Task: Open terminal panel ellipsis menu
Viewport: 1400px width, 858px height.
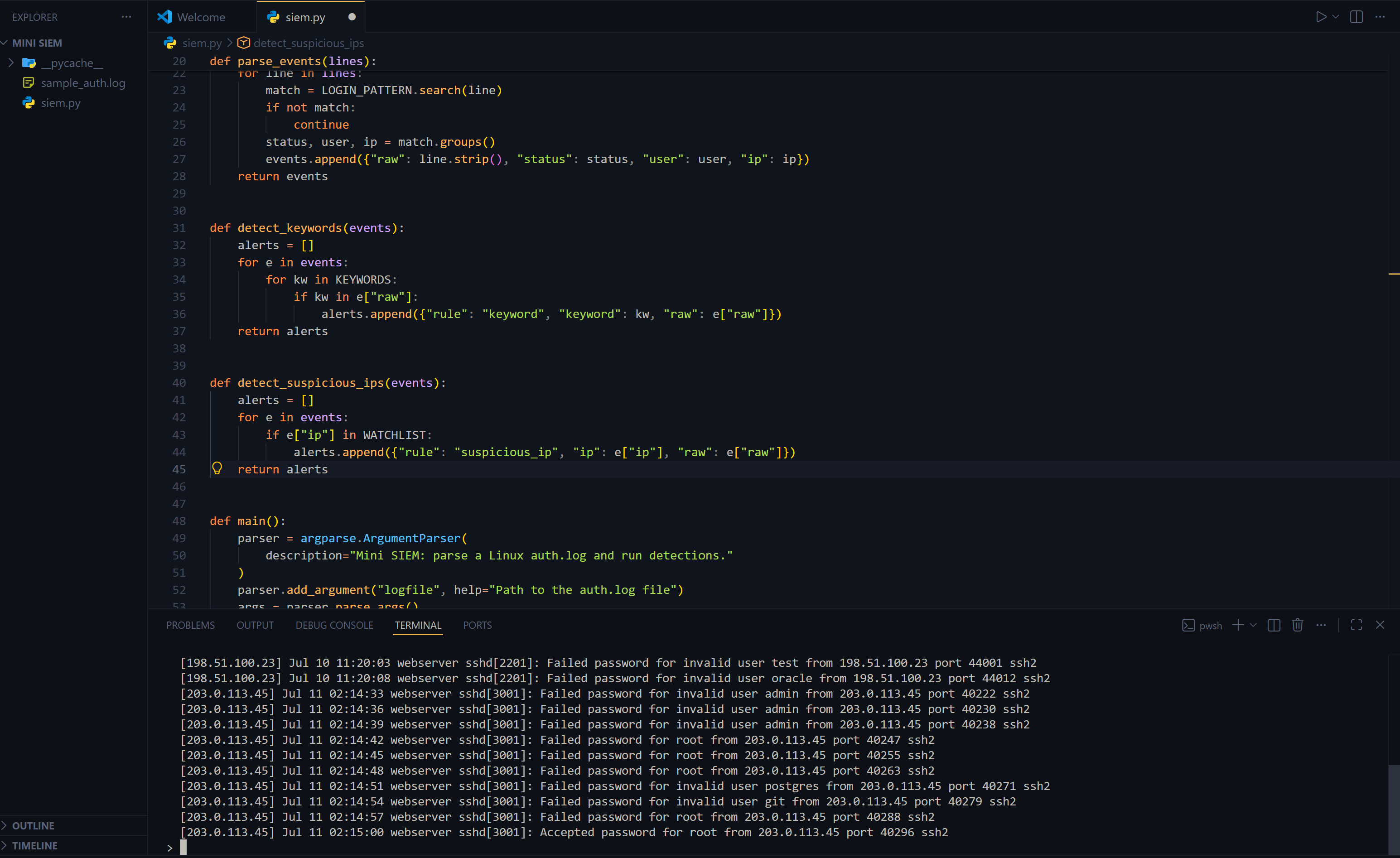Action: 1321,625
